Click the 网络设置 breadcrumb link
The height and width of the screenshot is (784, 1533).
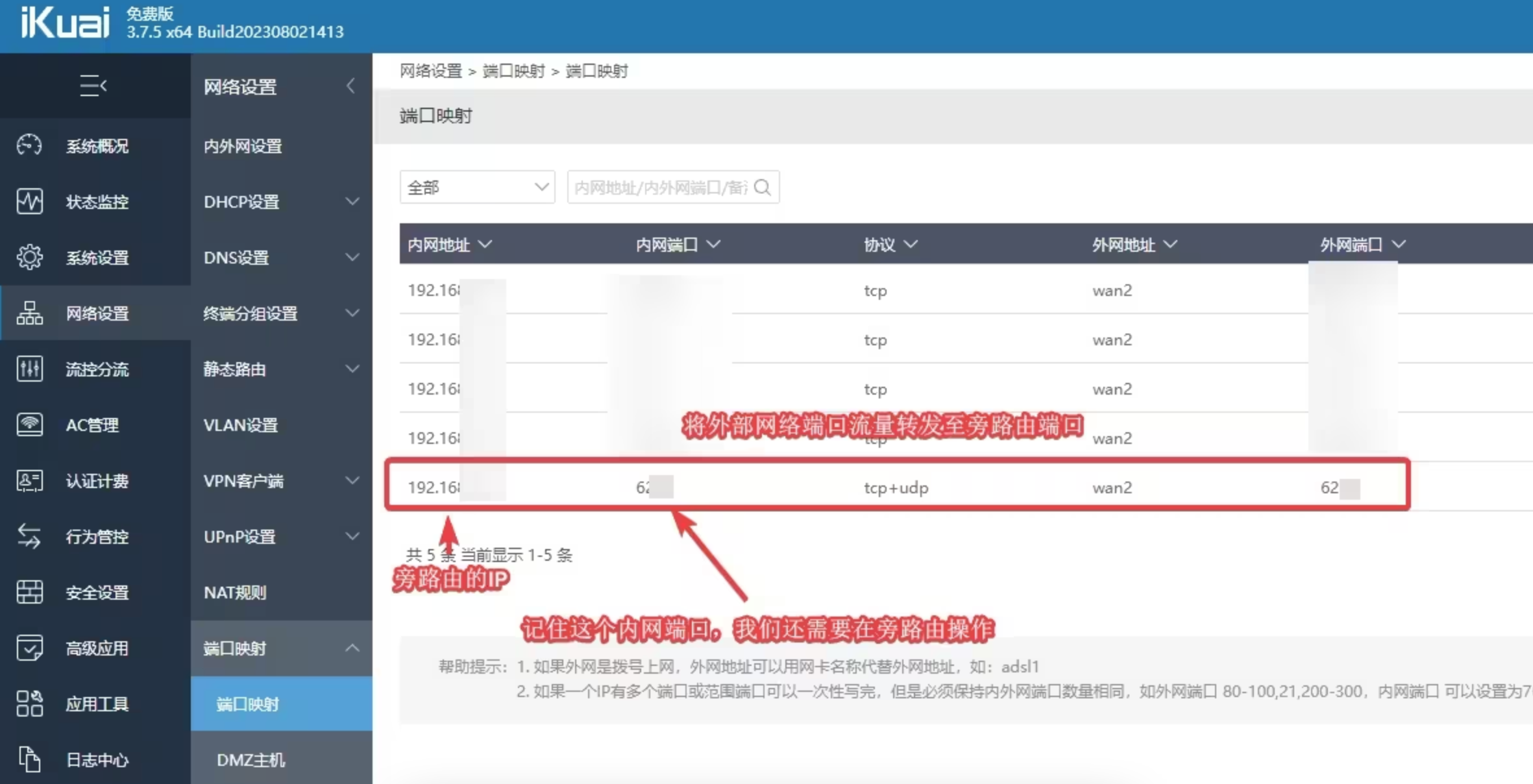click(x=430, y=71)
